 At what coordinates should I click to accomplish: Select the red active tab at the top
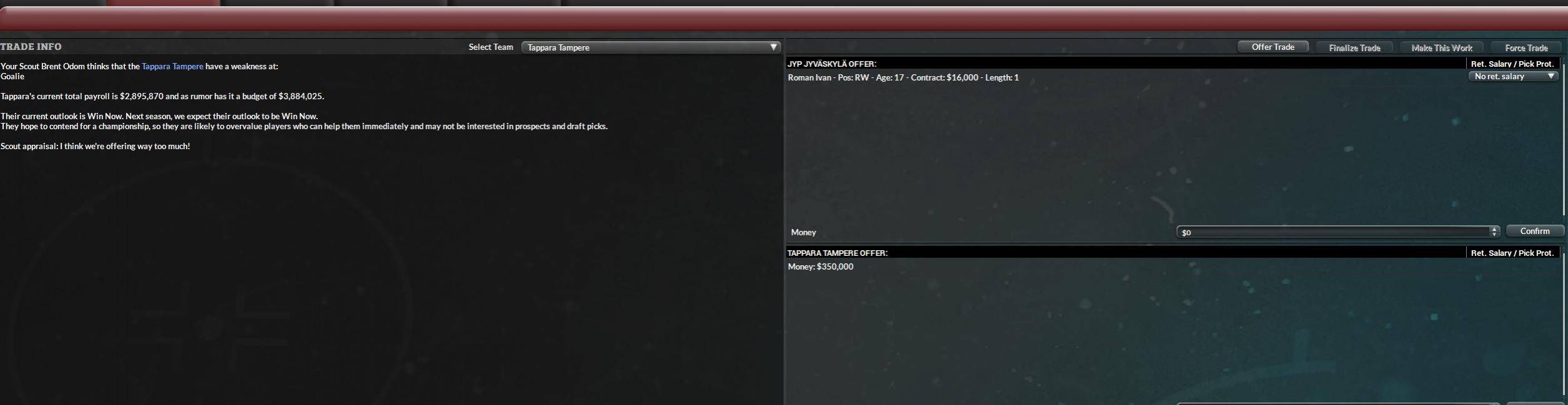(163, 2)
